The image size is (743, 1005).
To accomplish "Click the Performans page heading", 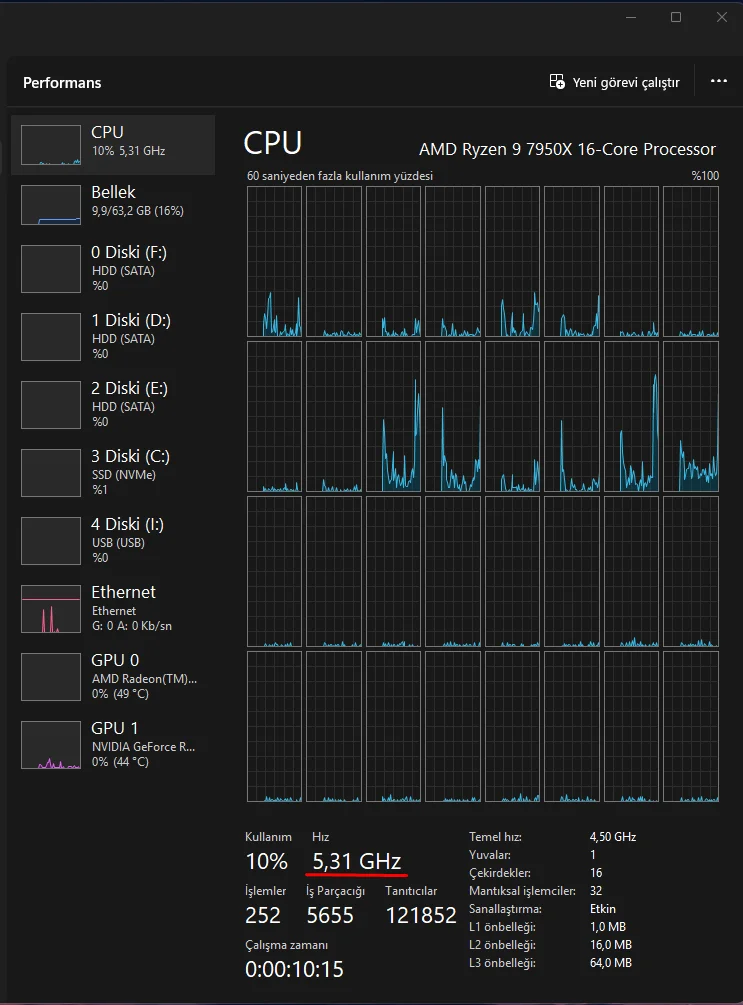I will point(62,83).
